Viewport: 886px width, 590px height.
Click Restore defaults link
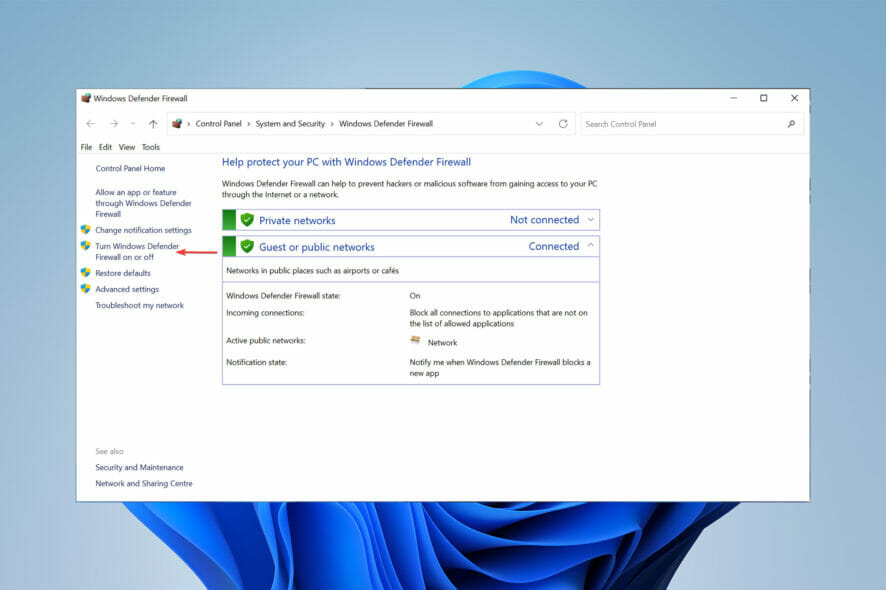click(123, 273)
